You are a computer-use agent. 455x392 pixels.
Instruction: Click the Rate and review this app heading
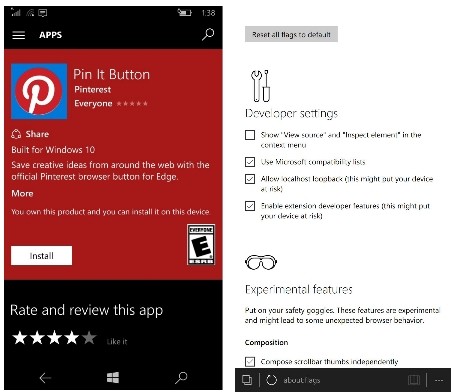[x=87, y=310]
